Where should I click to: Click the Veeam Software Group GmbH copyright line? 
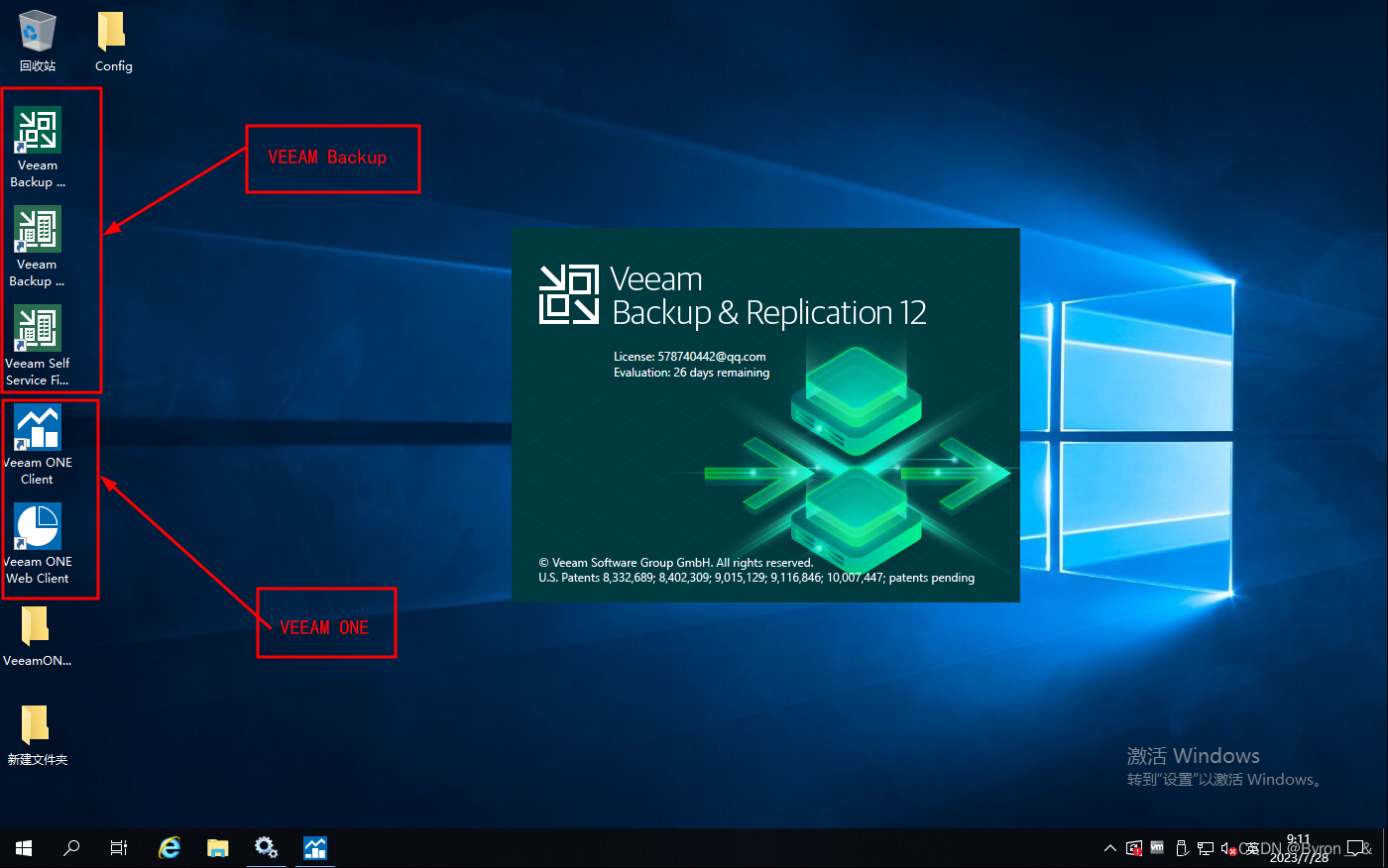[676, 562]
